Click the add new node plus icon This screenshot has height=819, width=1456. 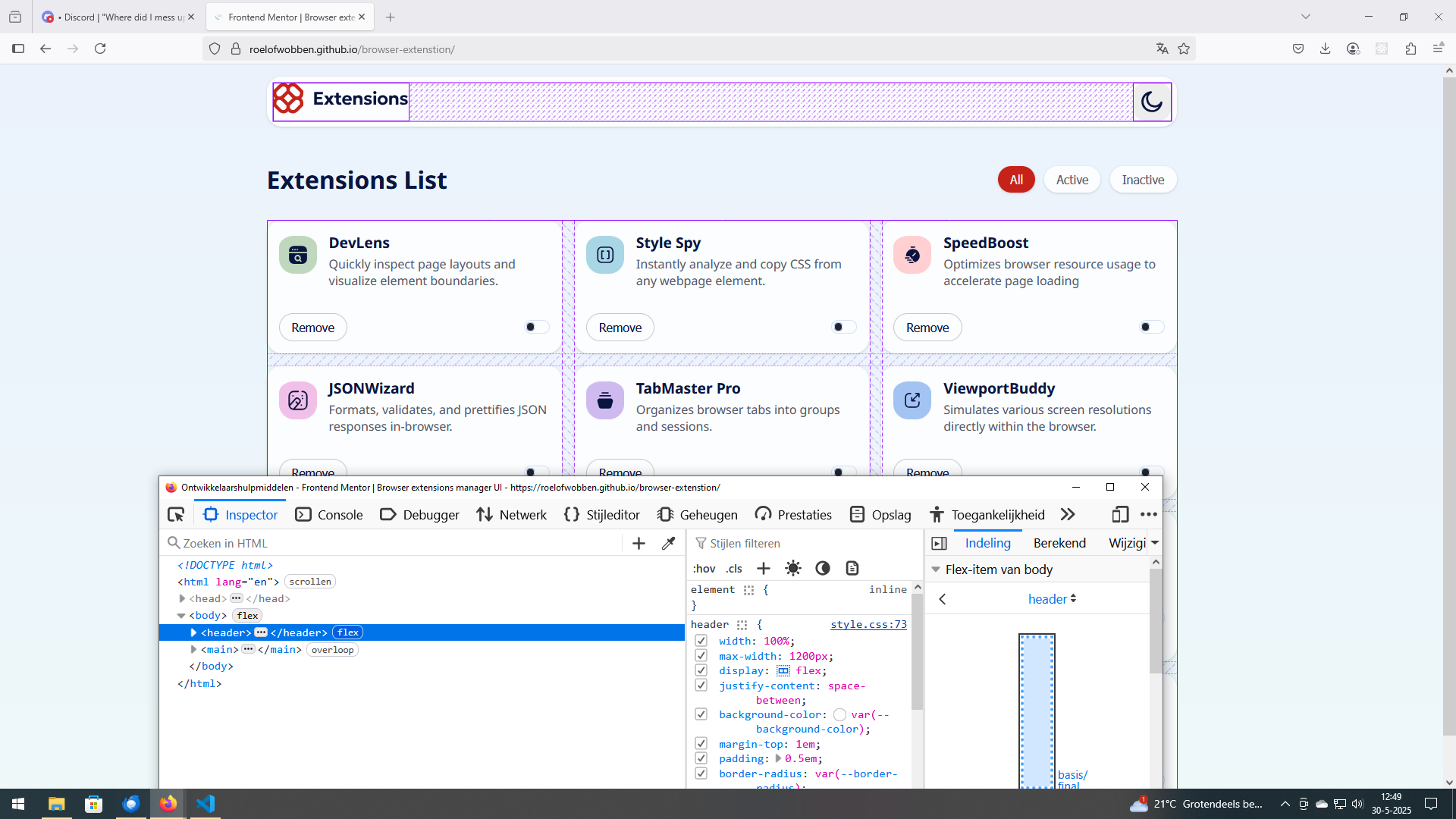[639, 543]
